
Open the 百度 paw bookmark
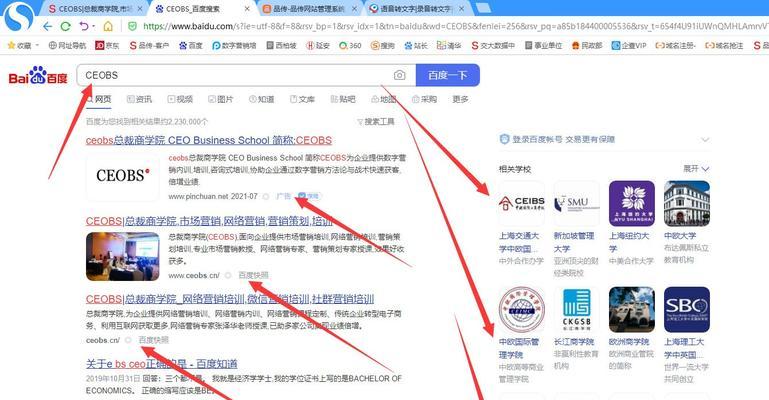pos(191,45)
